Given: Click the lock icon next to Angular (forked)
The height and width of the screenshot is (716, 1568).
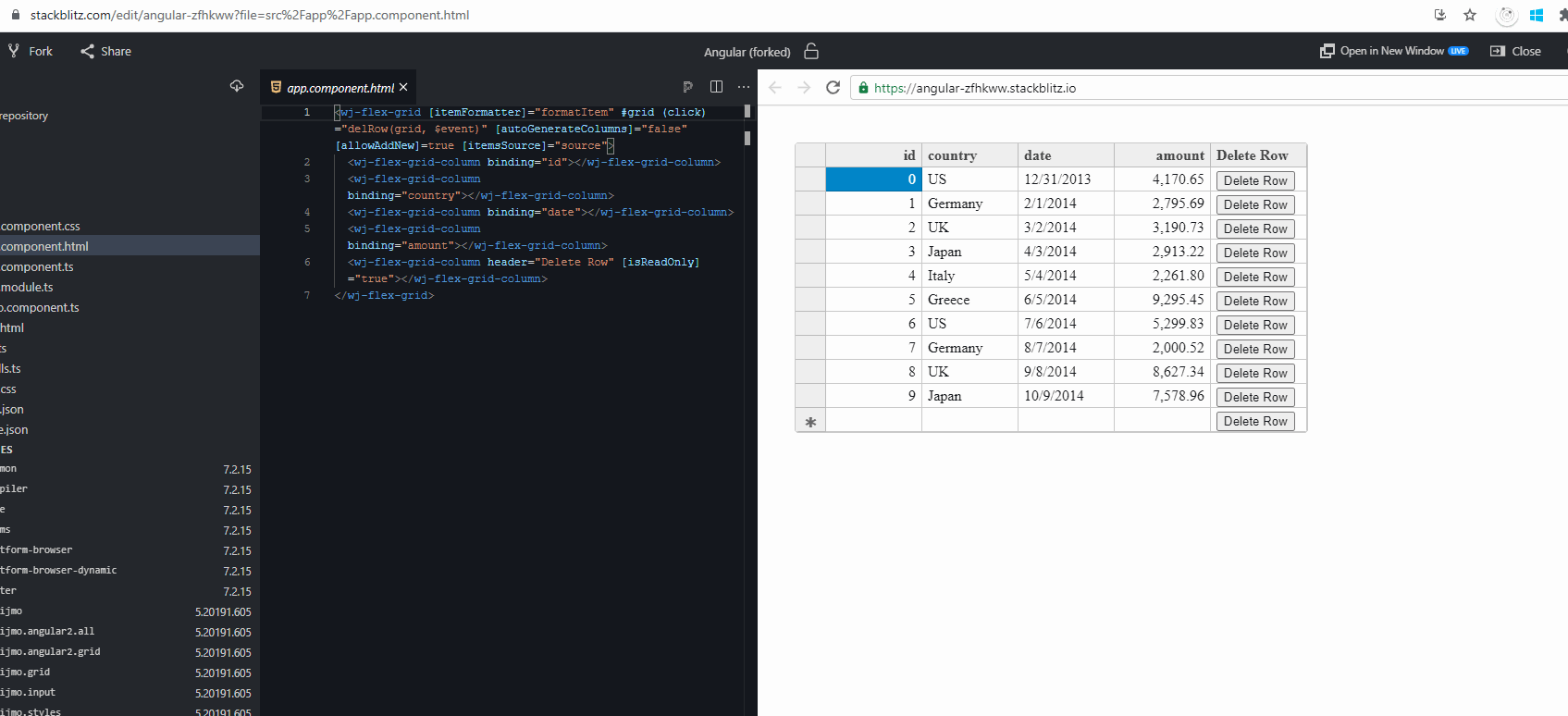Looking at the screenshot, I should 811,51.
